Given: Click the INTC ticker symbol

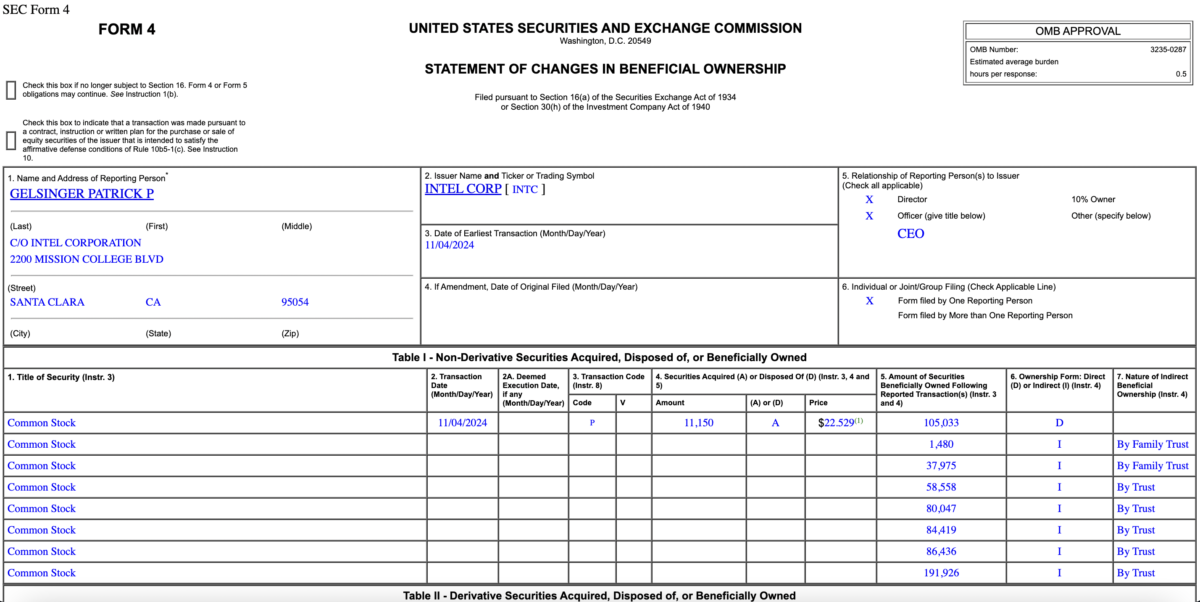Looking at the screenshot, I should (x=526, y=189).
